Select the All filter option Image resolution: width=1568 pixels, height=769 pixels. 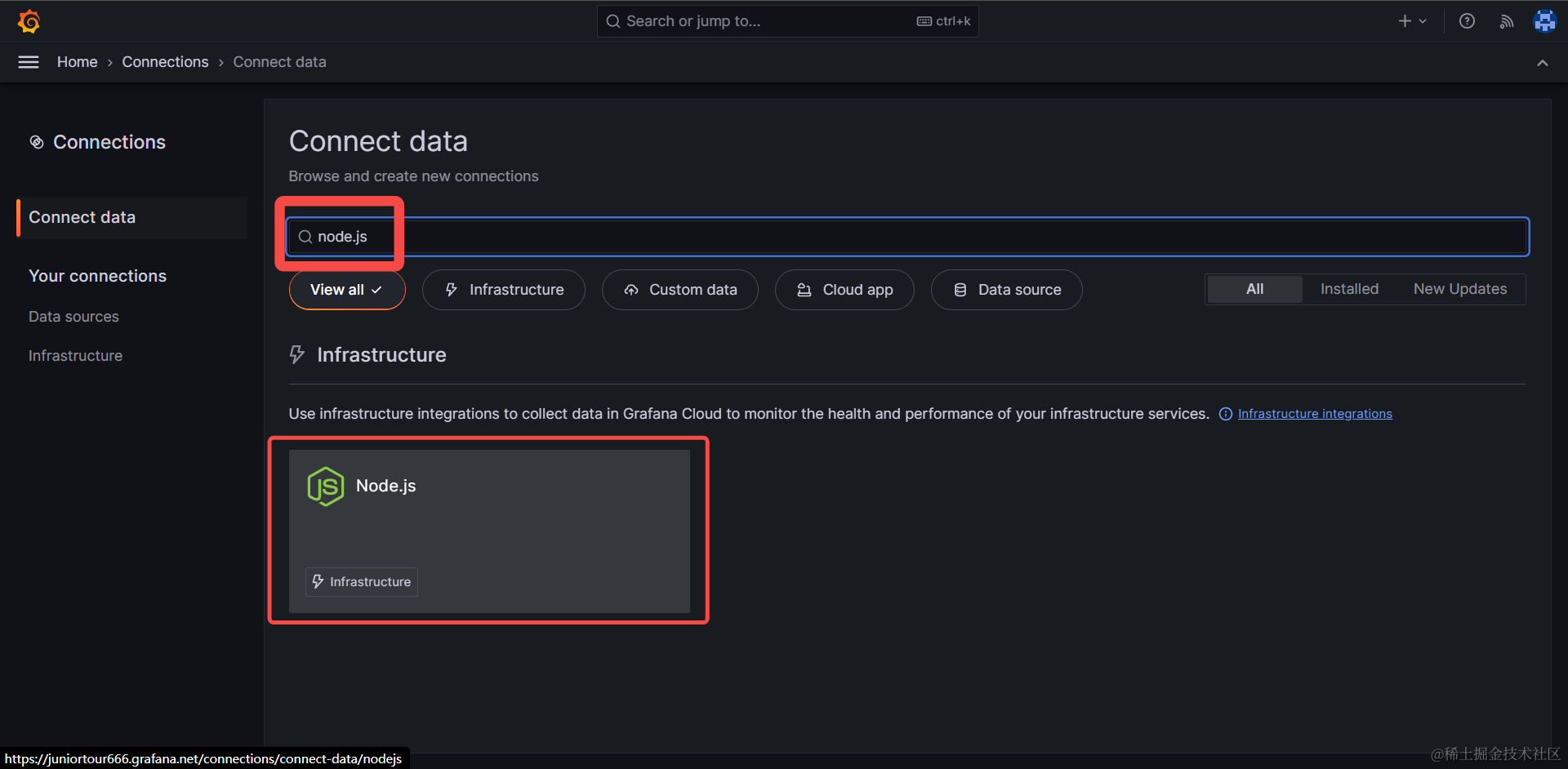tap(1254, 289)
